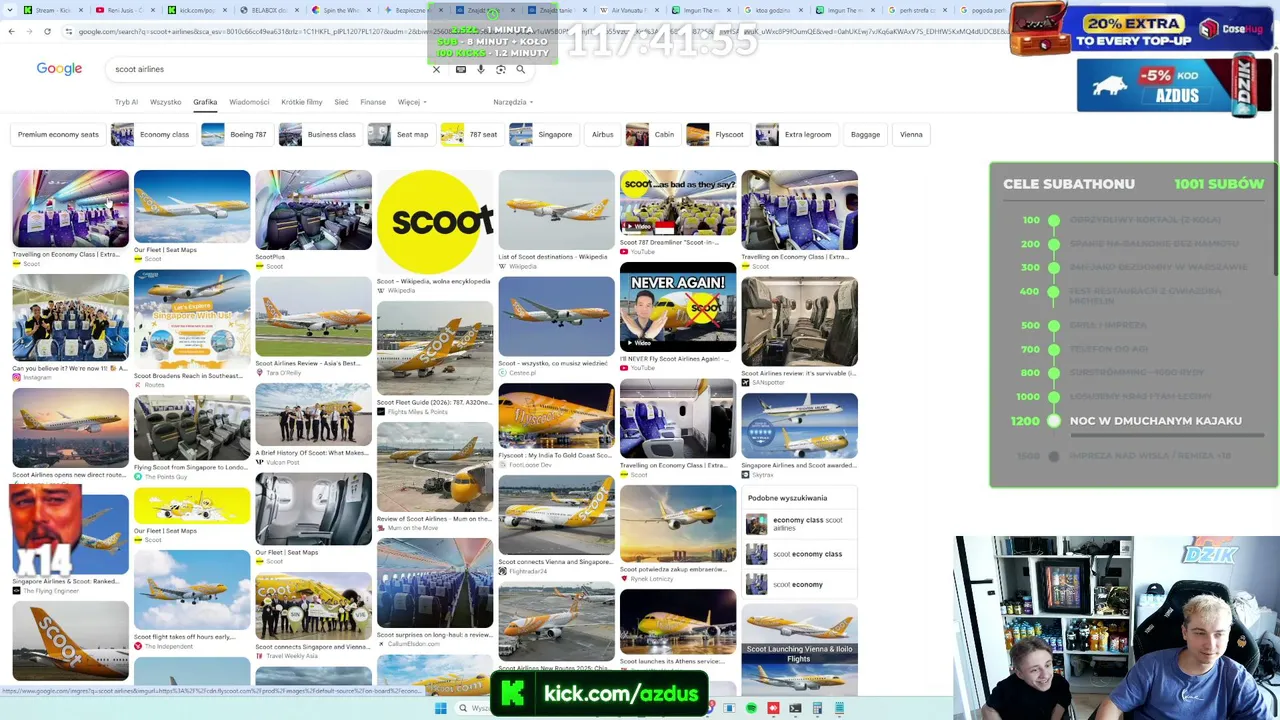Open the terminal icon in the taskbar

coord(795,708)
